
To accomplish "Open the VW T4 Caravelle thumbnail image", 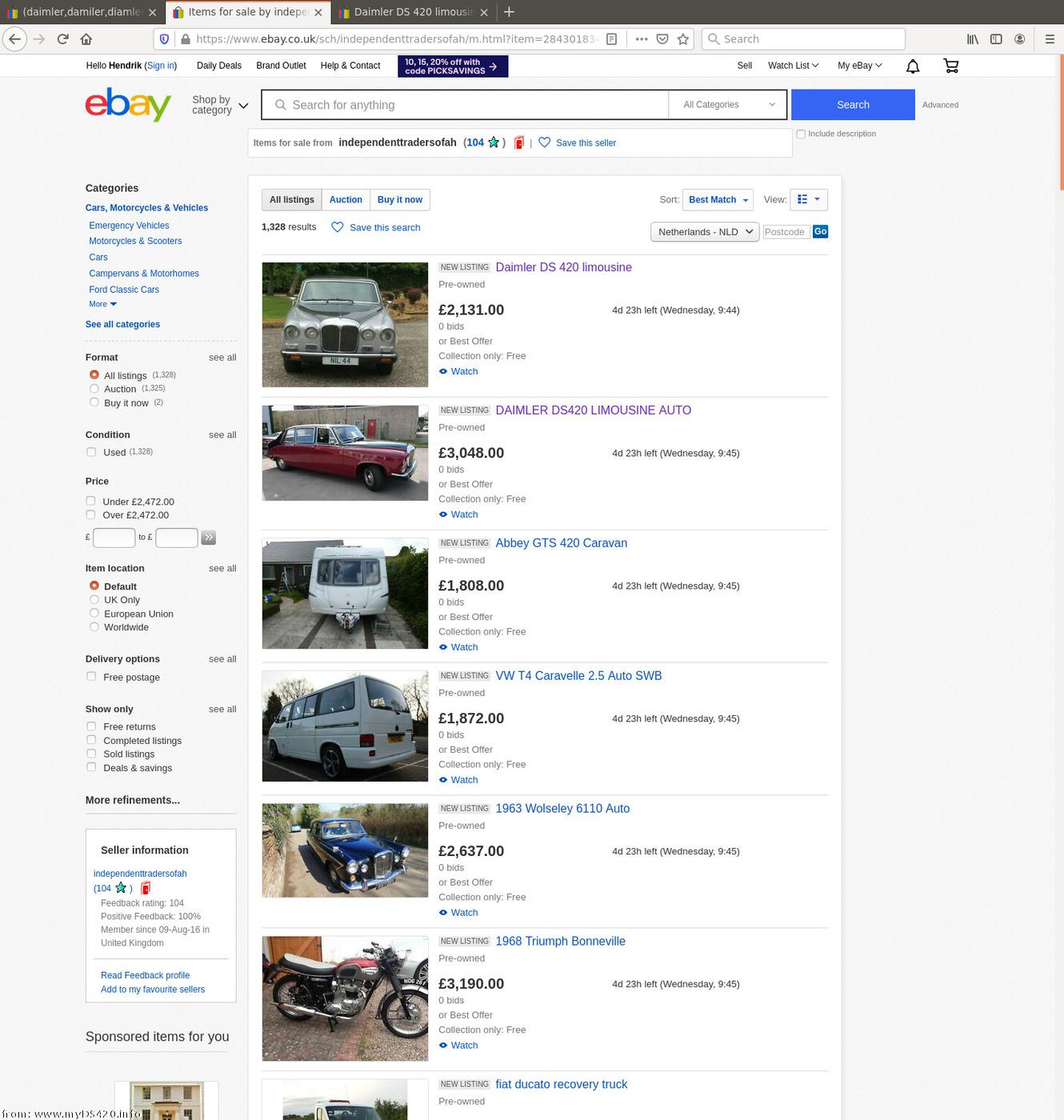I will (345, 726).
